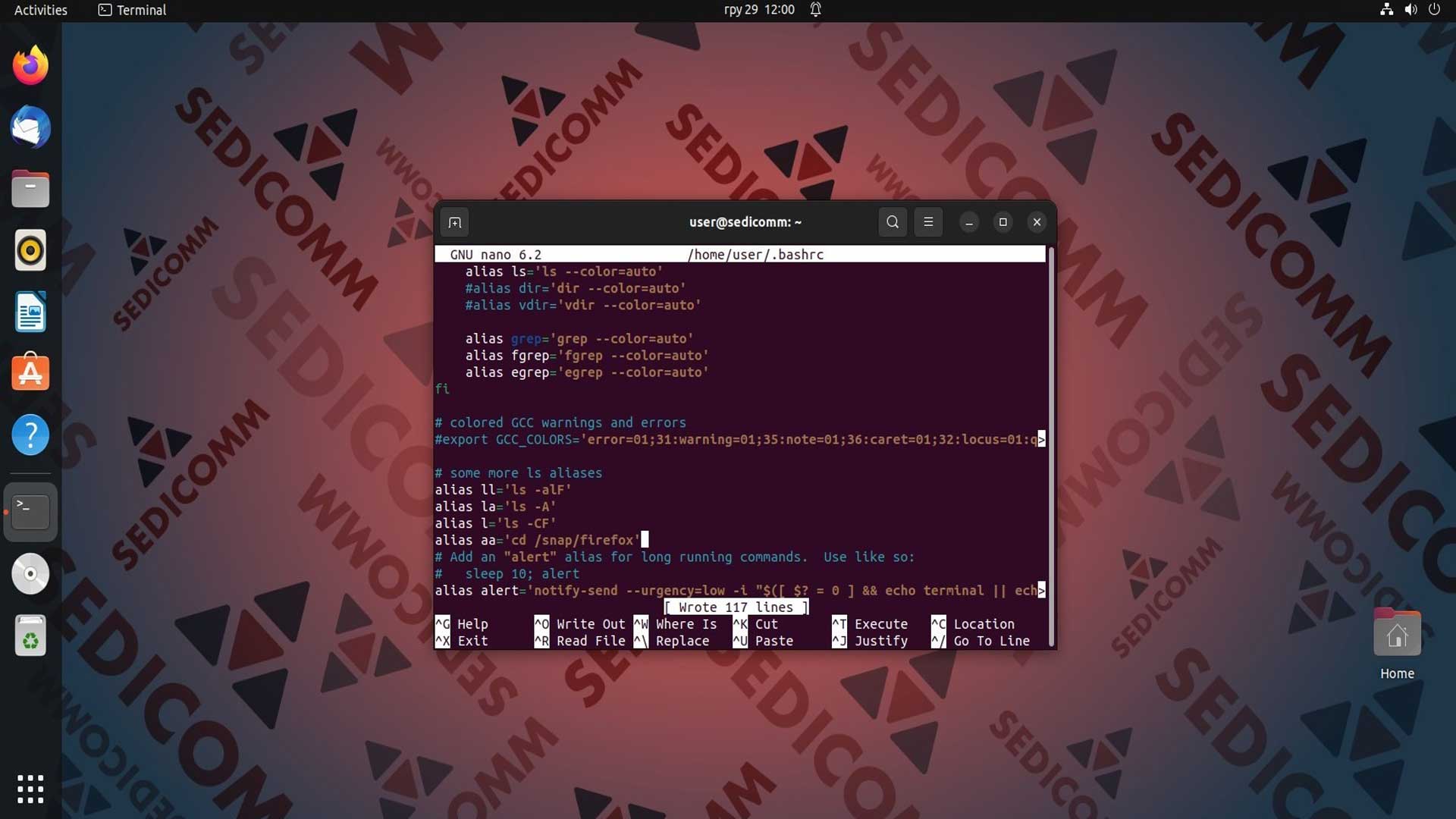Open Rhythmbox music player in the dock
Screen dimensions: 1456x819
(30, 250)
